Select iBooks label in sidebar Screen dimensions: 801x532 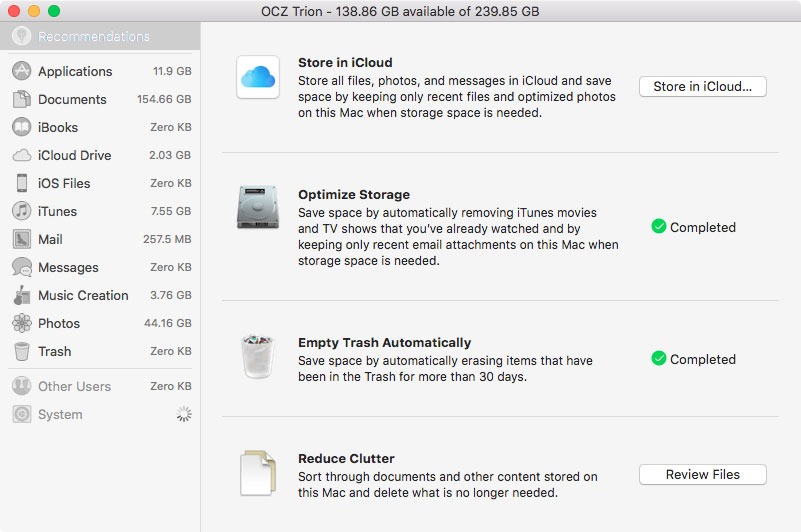point(58,127)
